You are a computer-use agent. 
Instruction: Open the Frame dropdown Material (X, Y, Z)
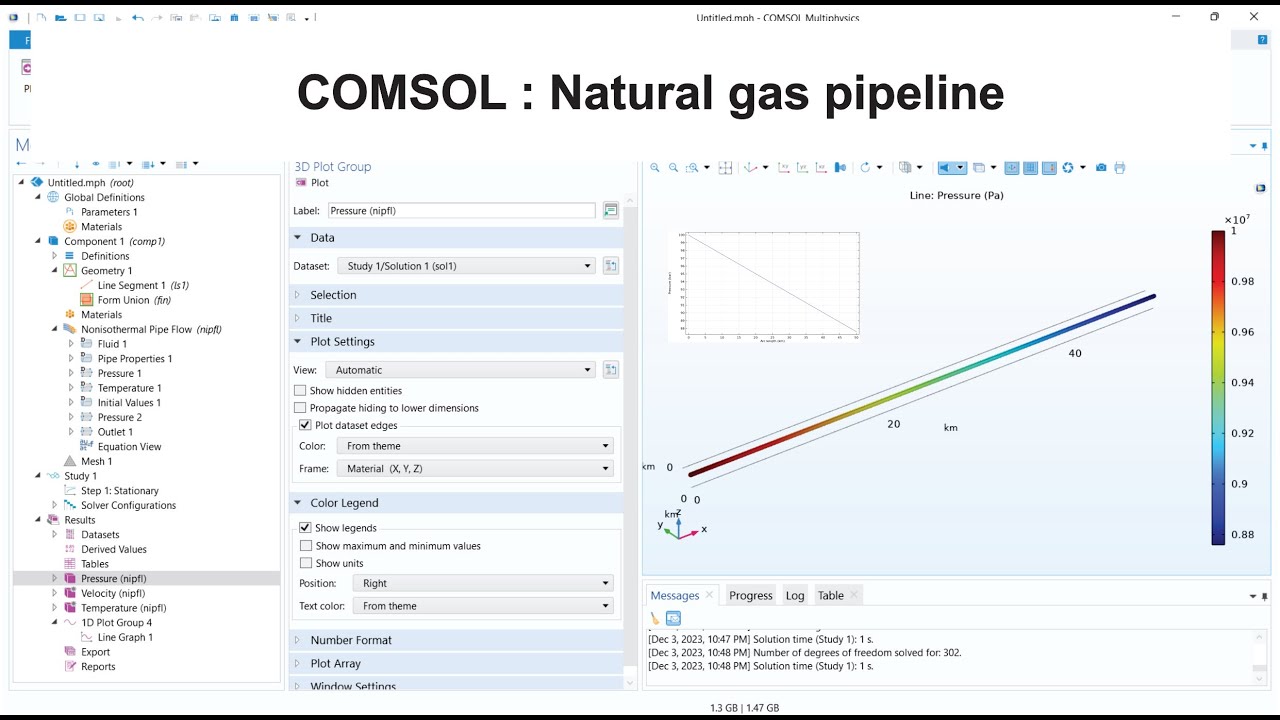pyautogui.click(x=476, y=468)
